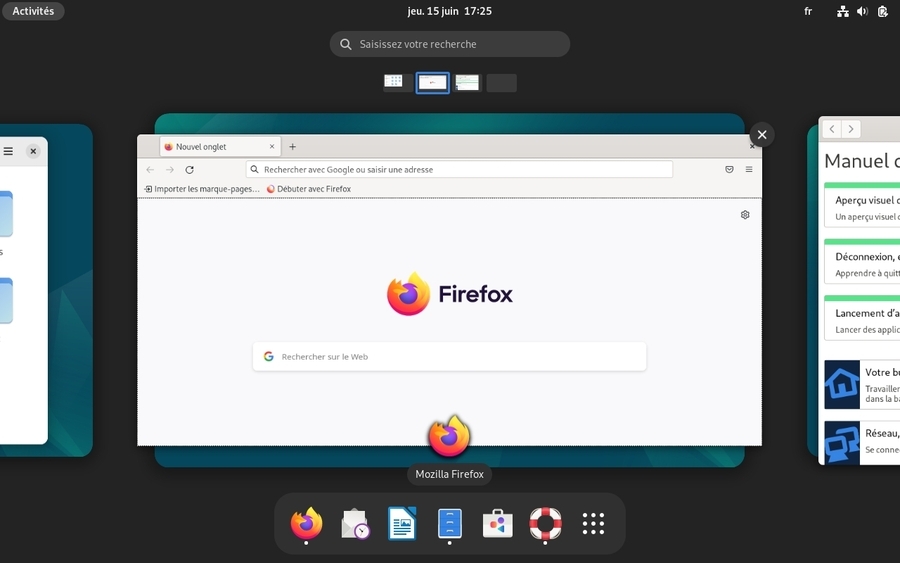
Task: Select the second workspace thumbnail
Action: click(x=432, y=83)
